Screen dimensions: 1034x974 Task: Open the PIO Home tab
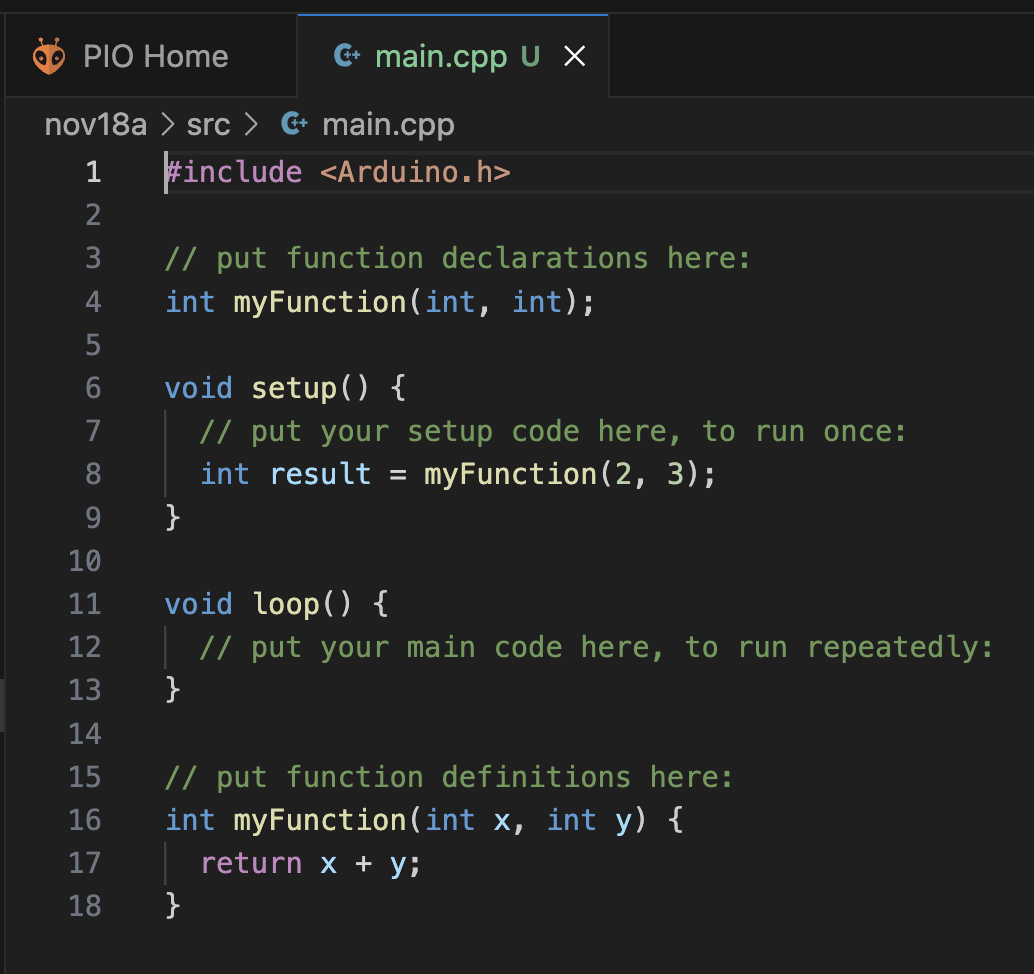(x=151, y=56)
